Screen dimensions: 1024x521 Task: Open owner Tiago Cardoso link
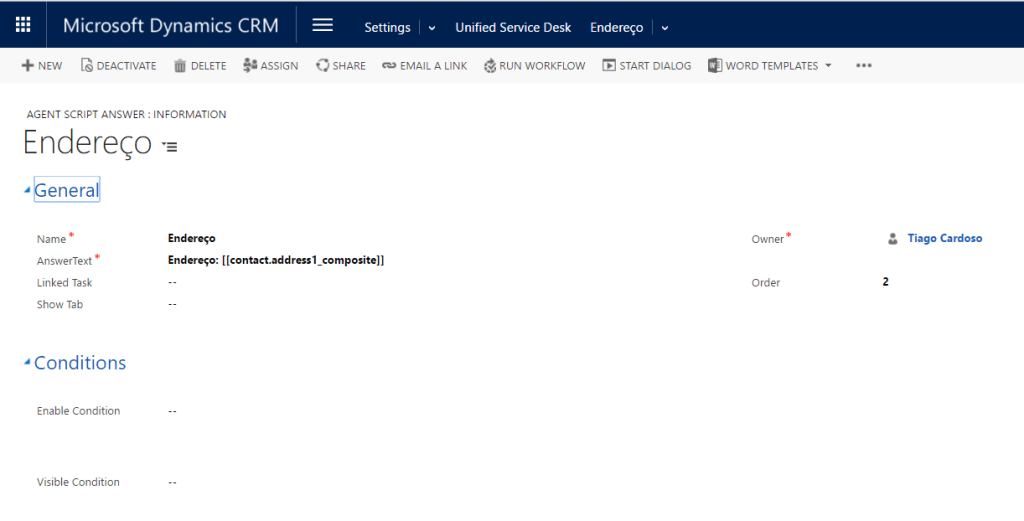tap(944, 238)
